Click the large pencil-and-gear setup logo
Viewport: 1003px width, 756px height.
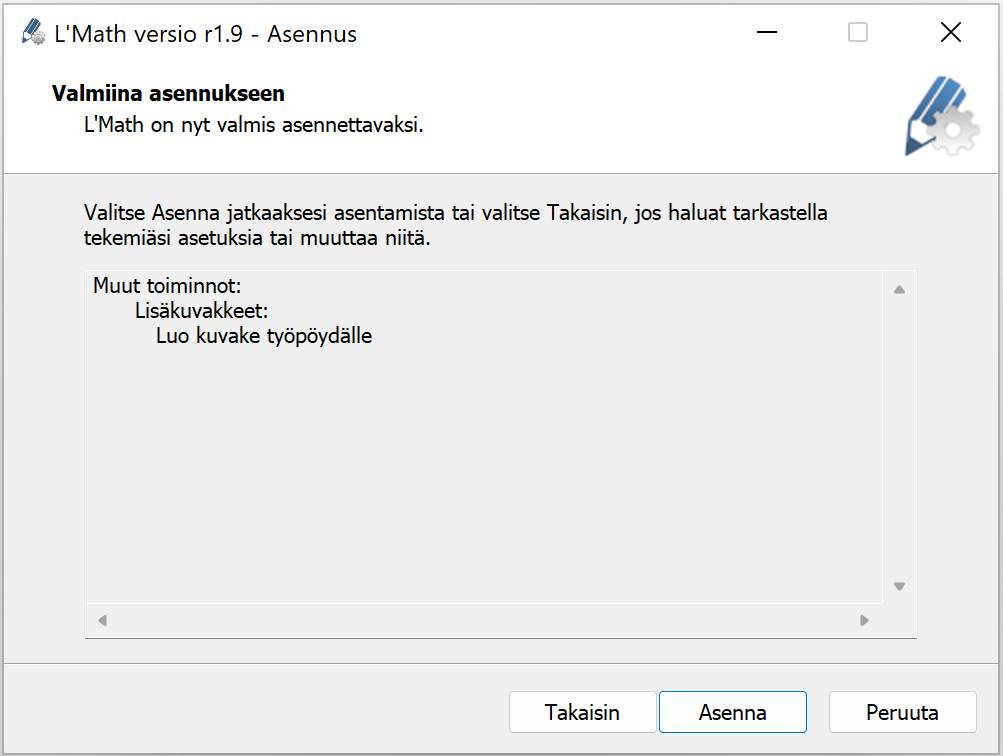(x=942, y=116)
